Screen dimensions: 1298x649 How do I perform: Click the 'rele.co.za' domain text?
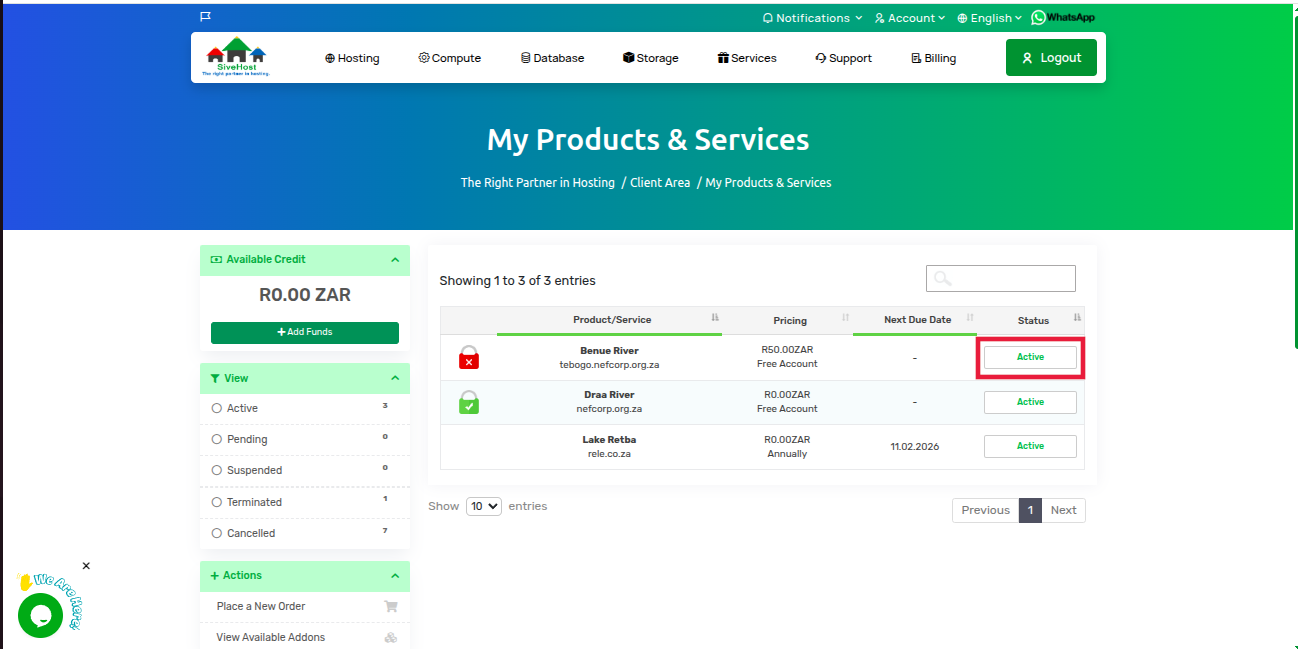pos(609,454)
